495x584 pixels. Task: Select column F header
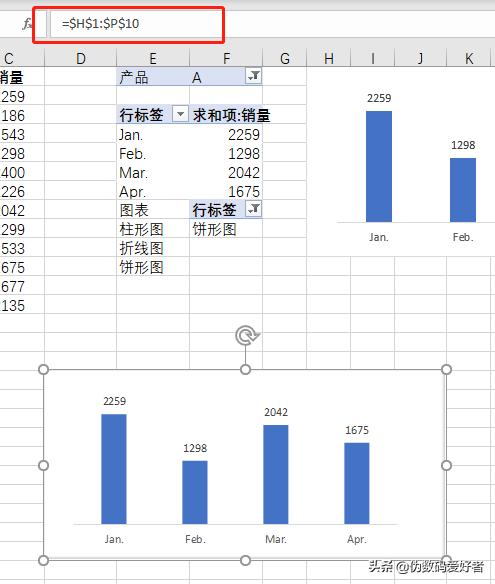226,58
